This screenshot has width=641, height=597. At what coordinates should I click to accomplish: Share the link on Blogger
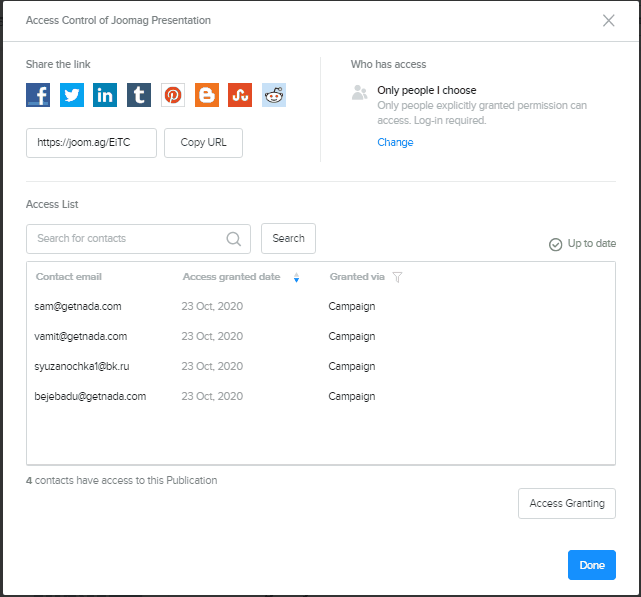coord(207,95)
